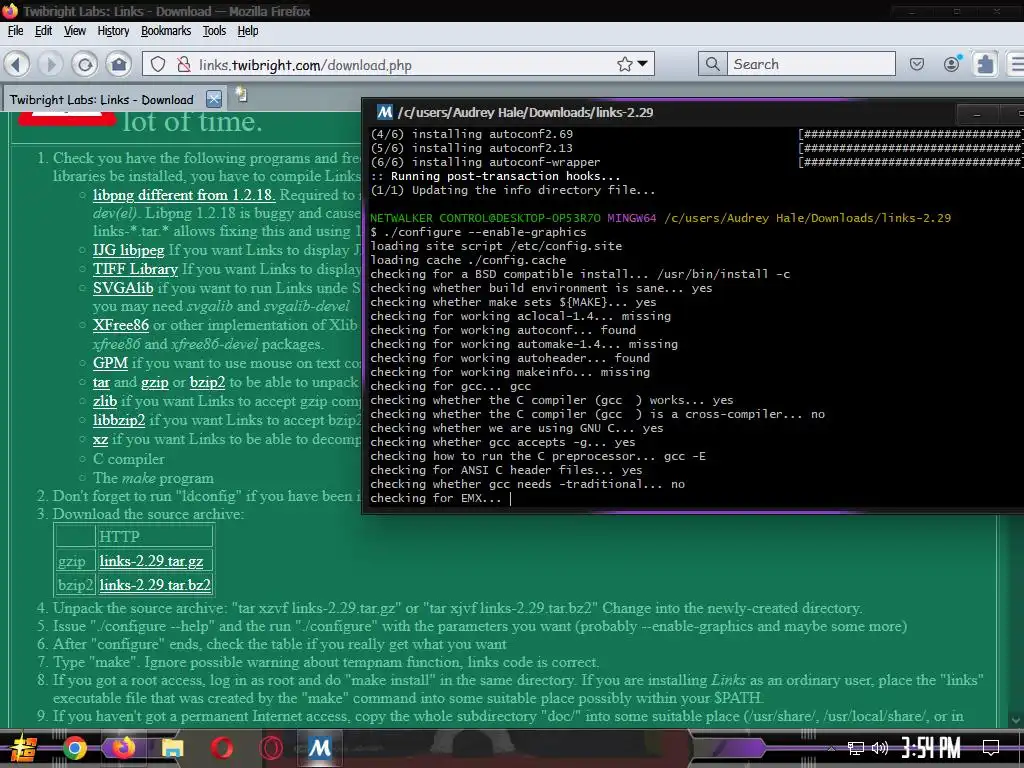This screenshot has height=768, width=1024.
Task: Open the Firefox home page icon
Action: (x=119, y=64)
